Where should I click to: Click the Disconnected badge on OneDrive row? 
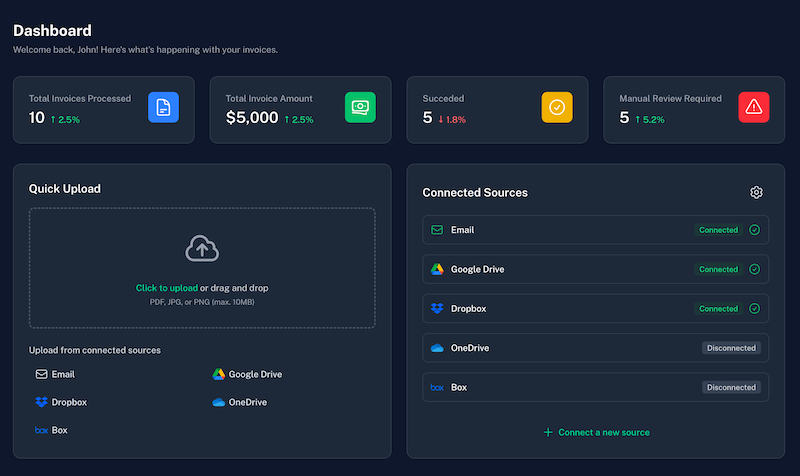click(x=731, y=348)
